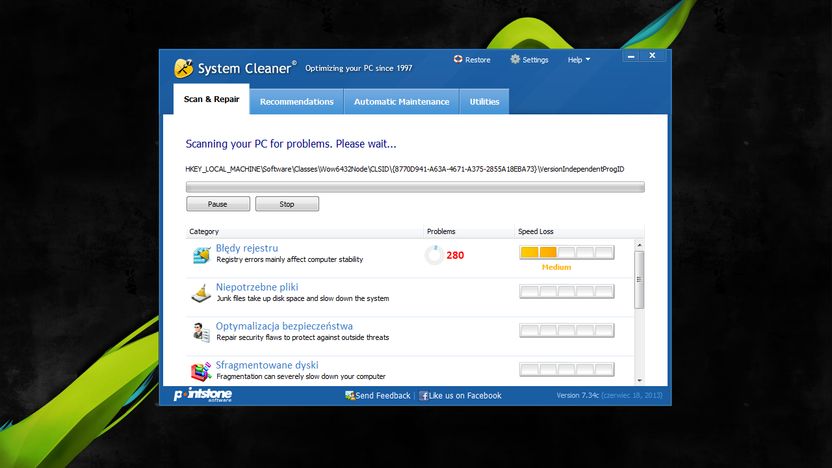This screenshot has width=832, height=468.
Task: Click the Błędy rejestru registry icon
Action: 201,255
